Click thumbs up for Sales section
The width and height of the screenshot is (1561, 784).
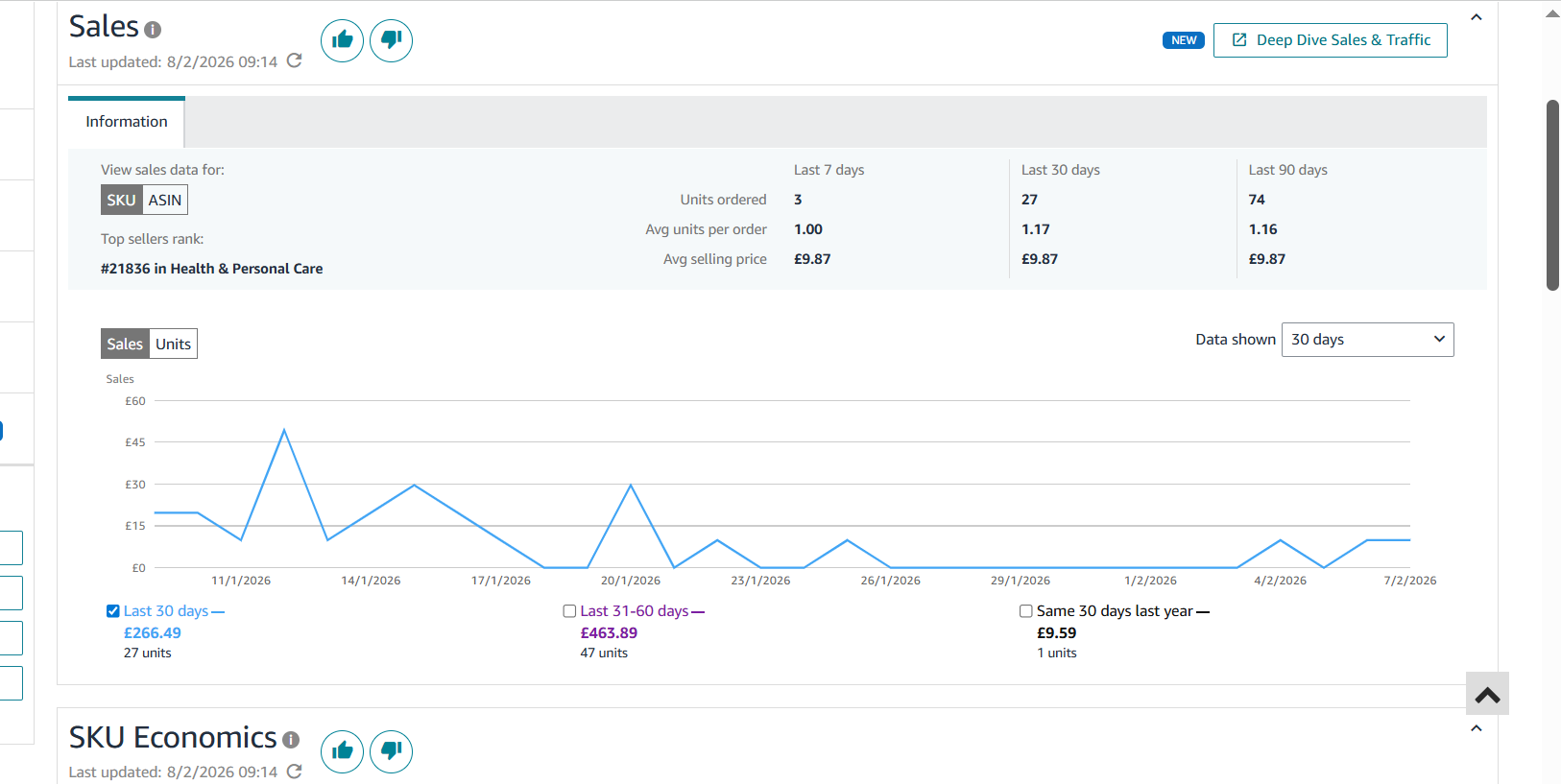342,40
